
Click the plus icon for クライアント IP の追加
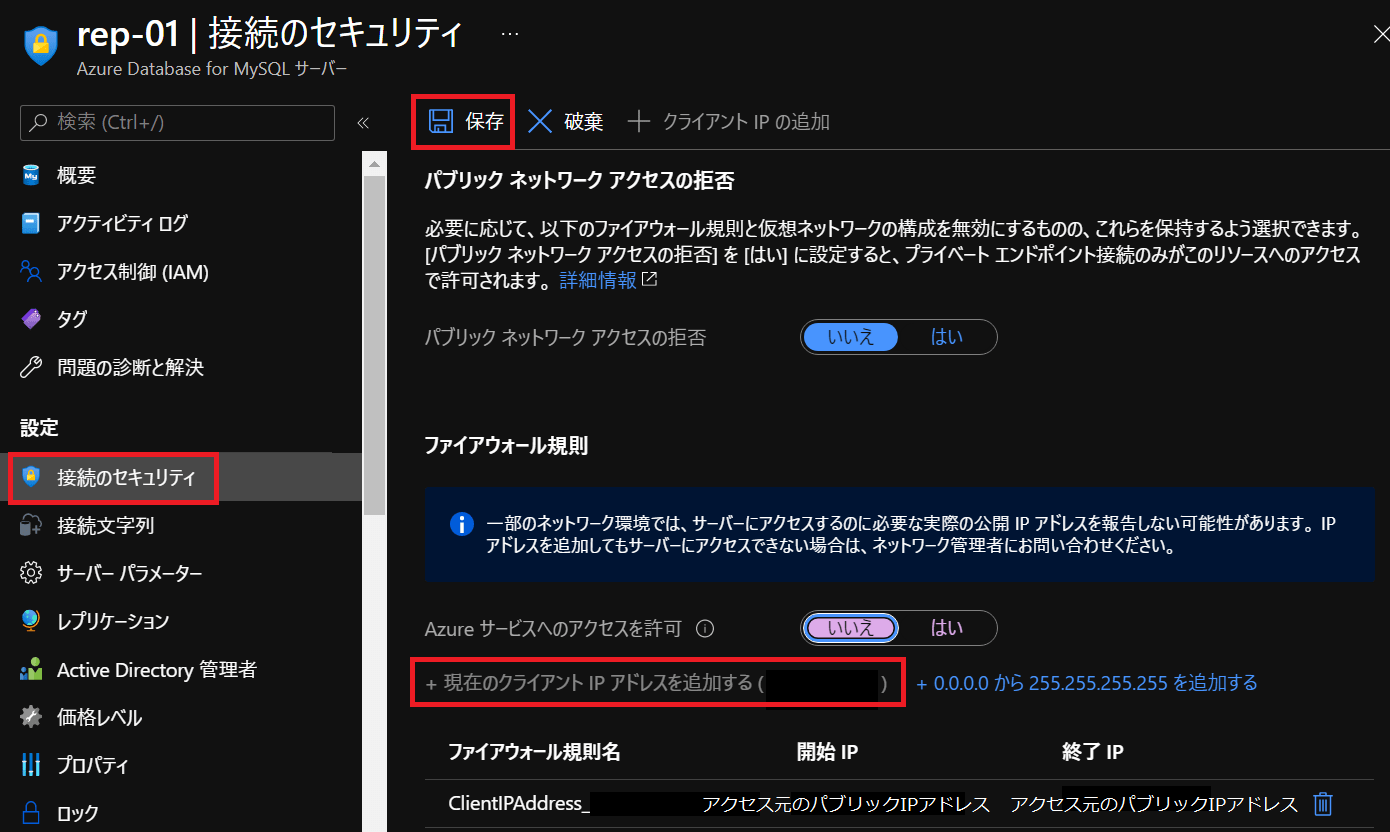(x=638, y=122)
